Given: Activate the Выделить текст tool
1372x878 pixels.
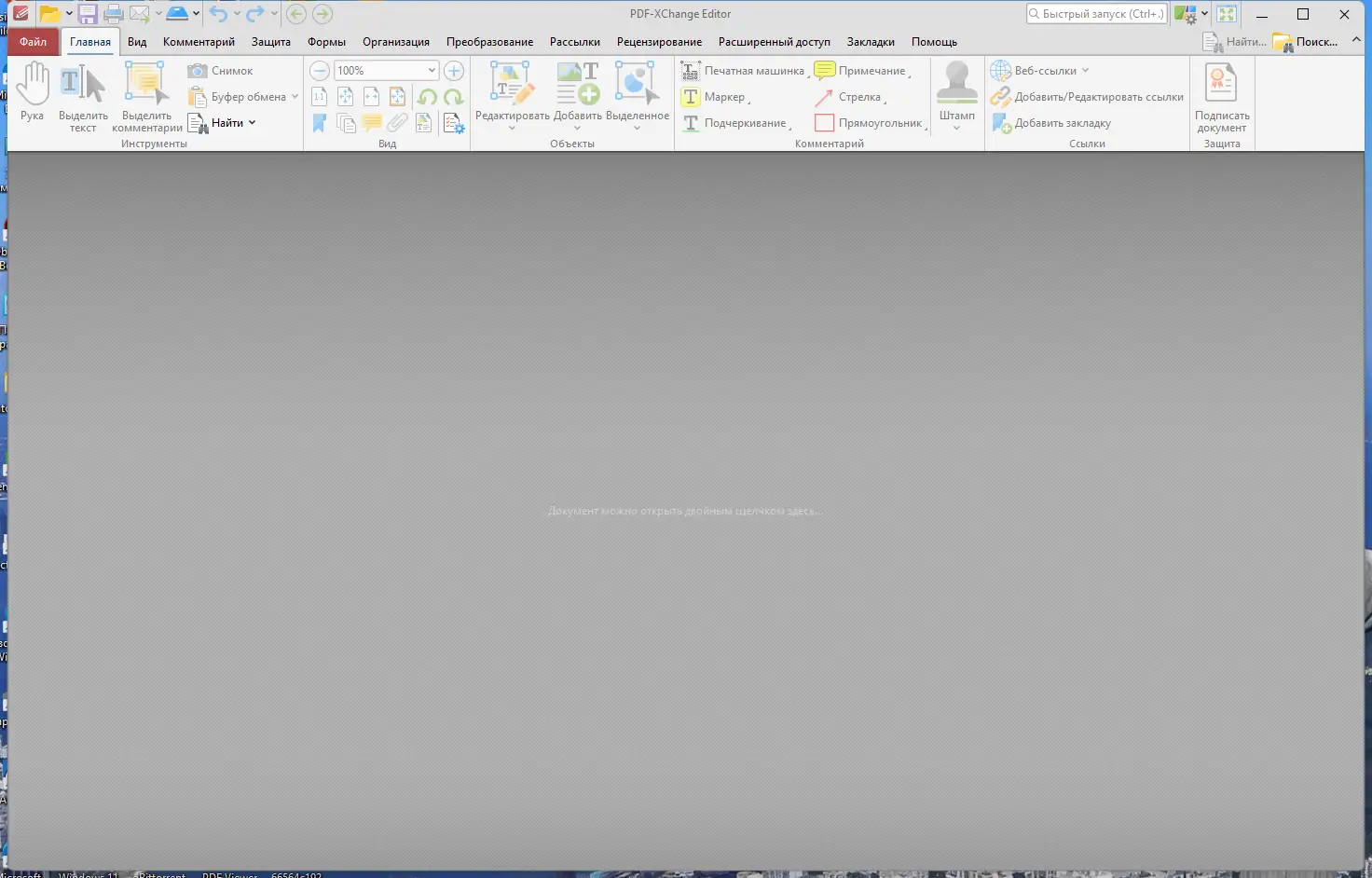Looking at the screenshot, I should tap(83, 98).
